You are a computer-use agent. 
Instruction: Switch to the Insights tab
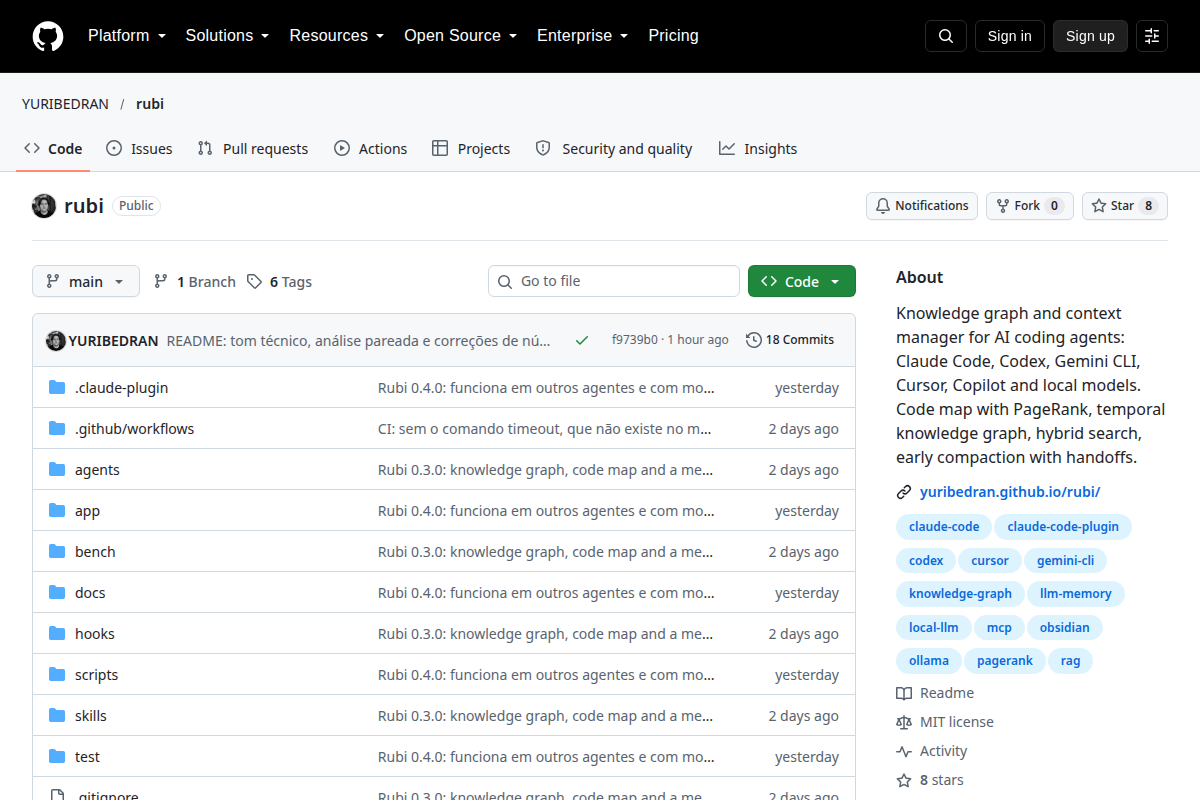[x=758, y=149]
